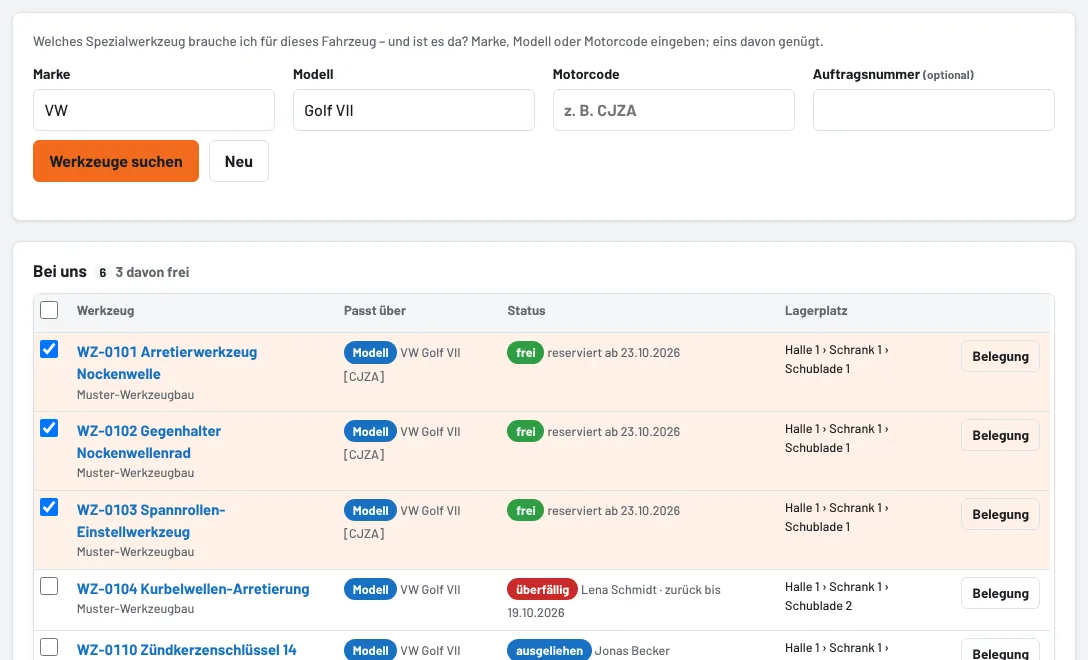Open the WZ-0101 Arretierwerkzeug Nockenwelle link
Image resolution: width=1088 pixels, height=660 pixels.
click(167, 363)
